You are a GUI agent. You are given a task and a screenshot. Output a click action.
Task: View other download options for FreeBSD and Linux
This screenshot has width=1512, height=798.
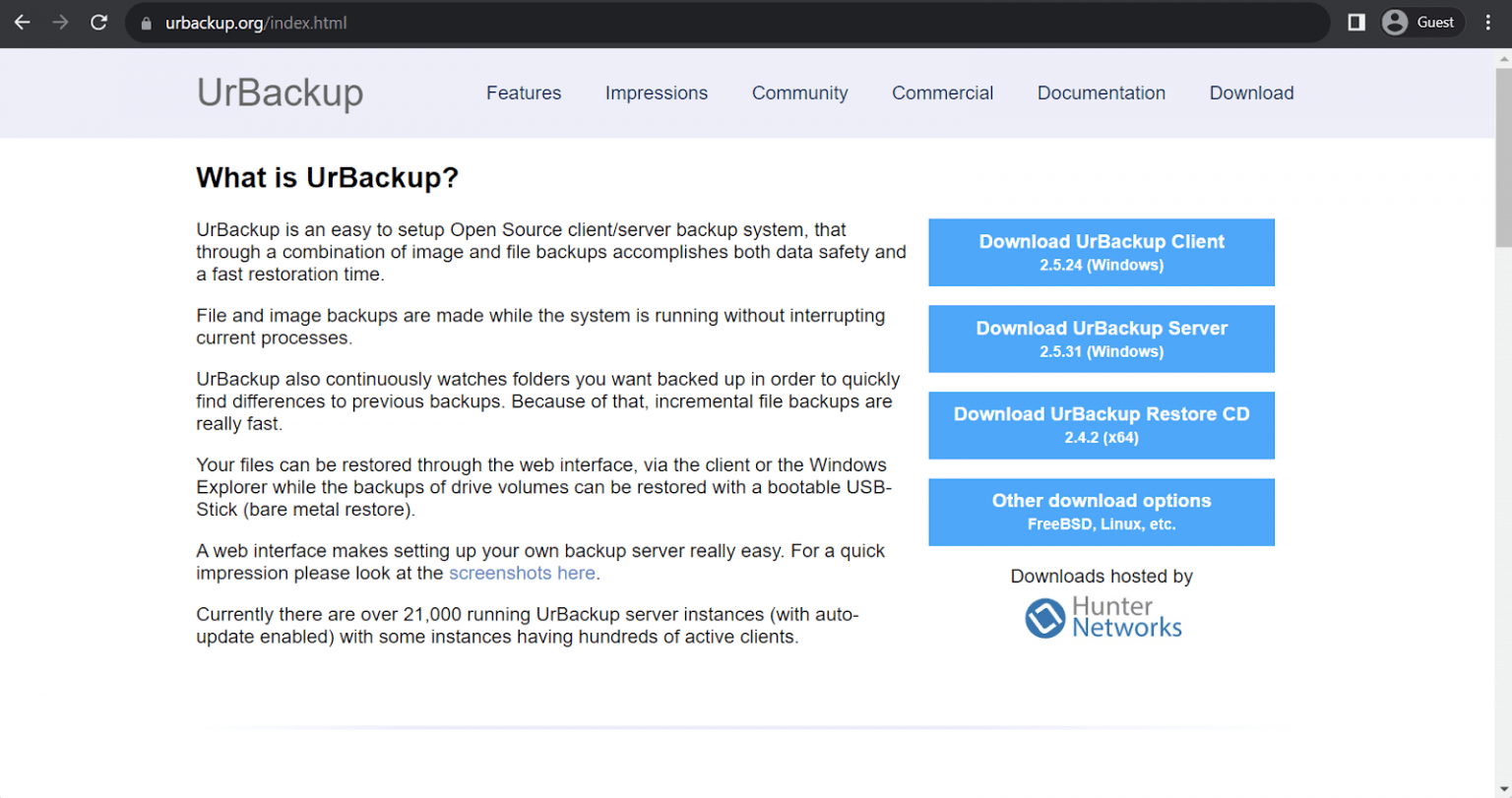coord(1101,512)
